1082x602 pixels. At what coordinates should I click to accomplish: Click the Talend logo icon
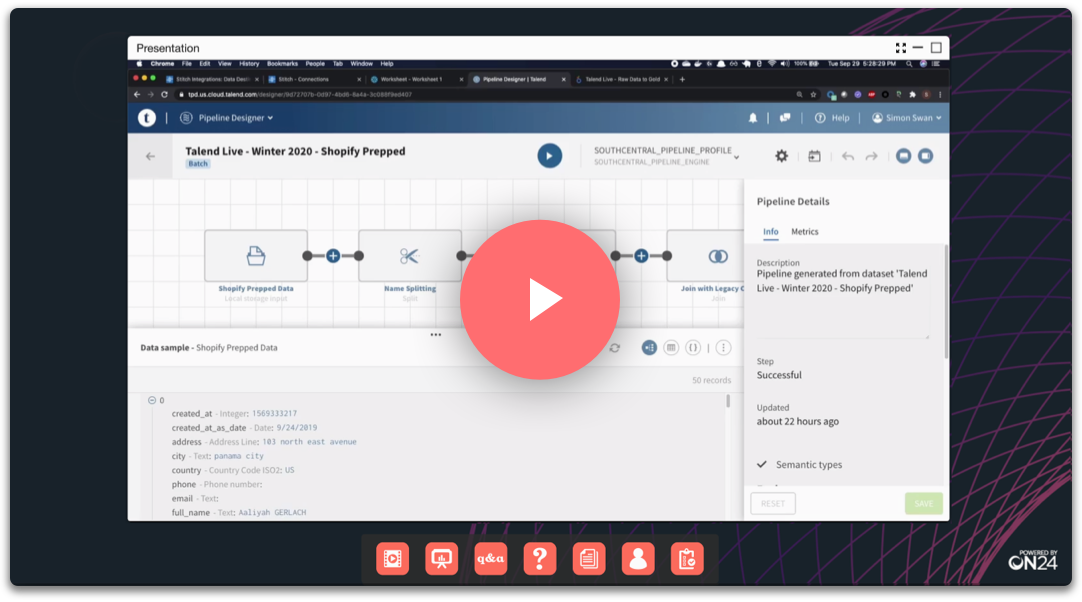tap(146, 118)
